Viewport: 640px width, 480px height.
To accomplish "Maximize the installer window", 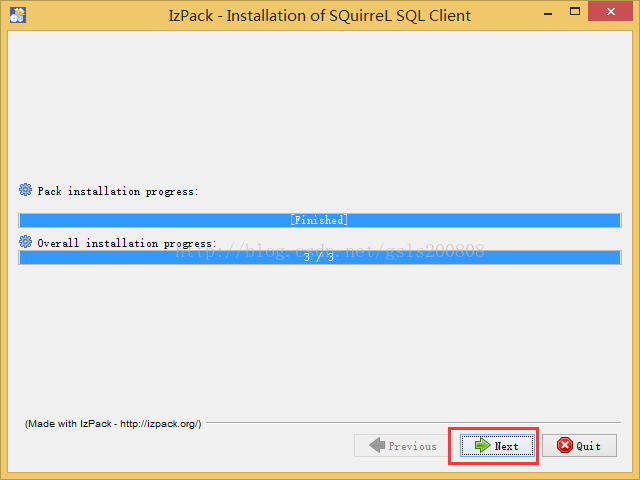I will pos(575,12).
